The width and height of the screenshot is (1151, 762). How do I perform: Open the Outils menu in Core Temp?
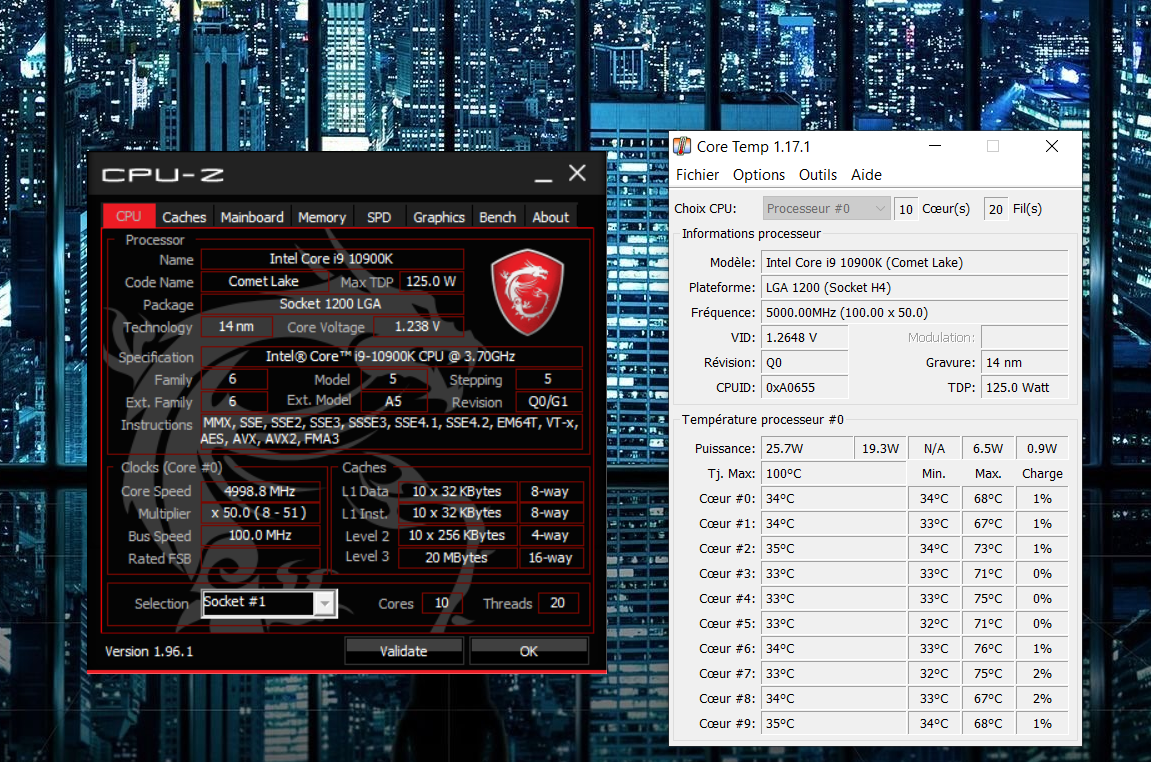point(818,175)
